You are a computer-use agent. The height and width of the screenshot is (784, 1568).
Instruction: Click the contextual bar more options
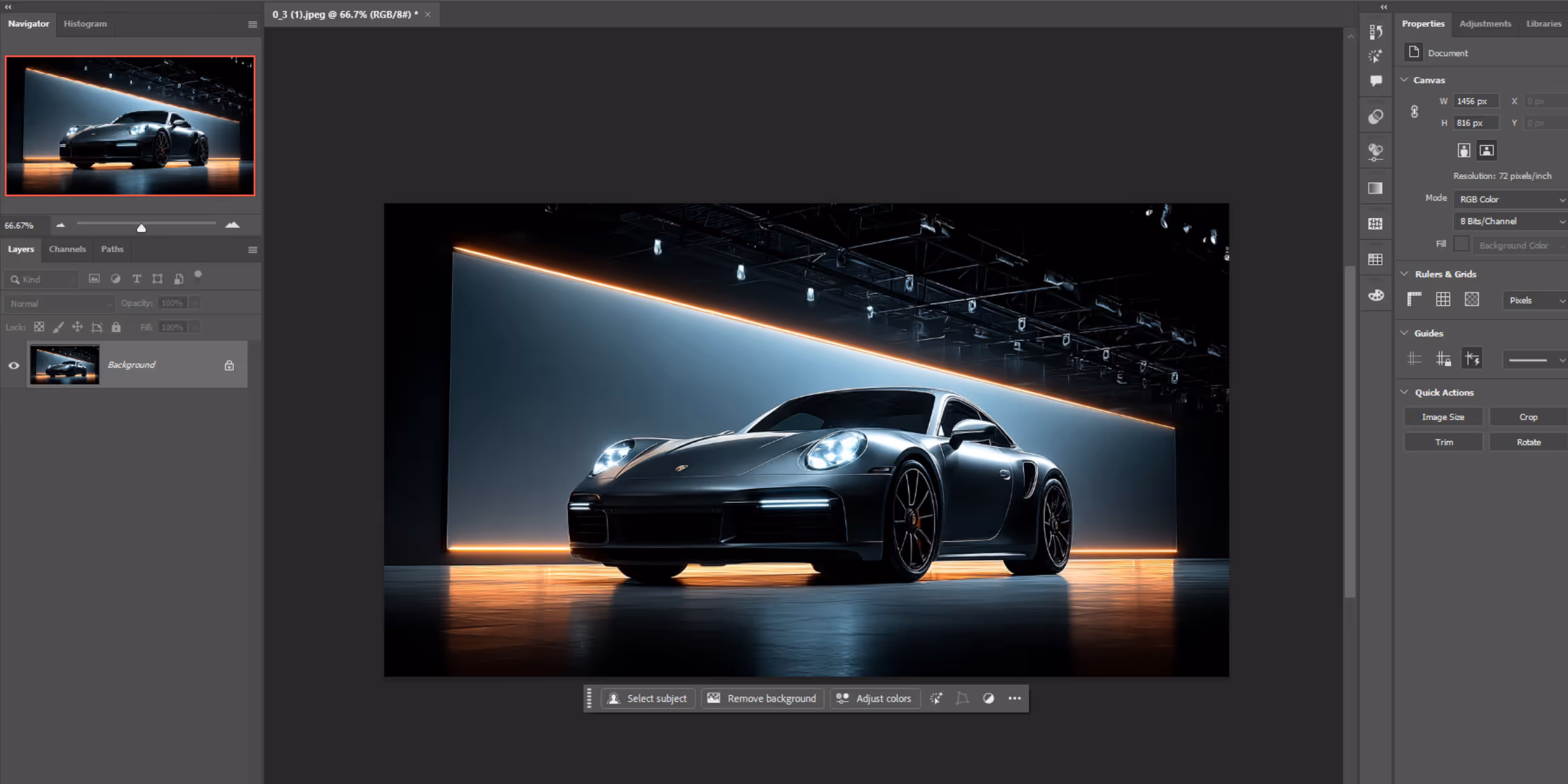pos(1014,698)
